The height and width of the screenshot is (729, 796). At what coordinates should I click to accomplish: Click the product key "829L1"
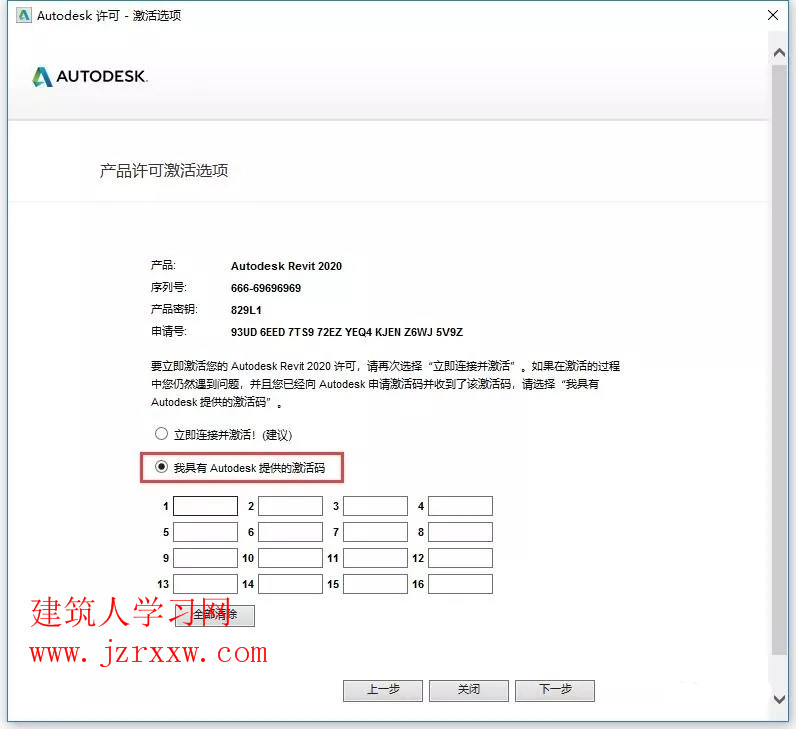click(x=246, y=310)
